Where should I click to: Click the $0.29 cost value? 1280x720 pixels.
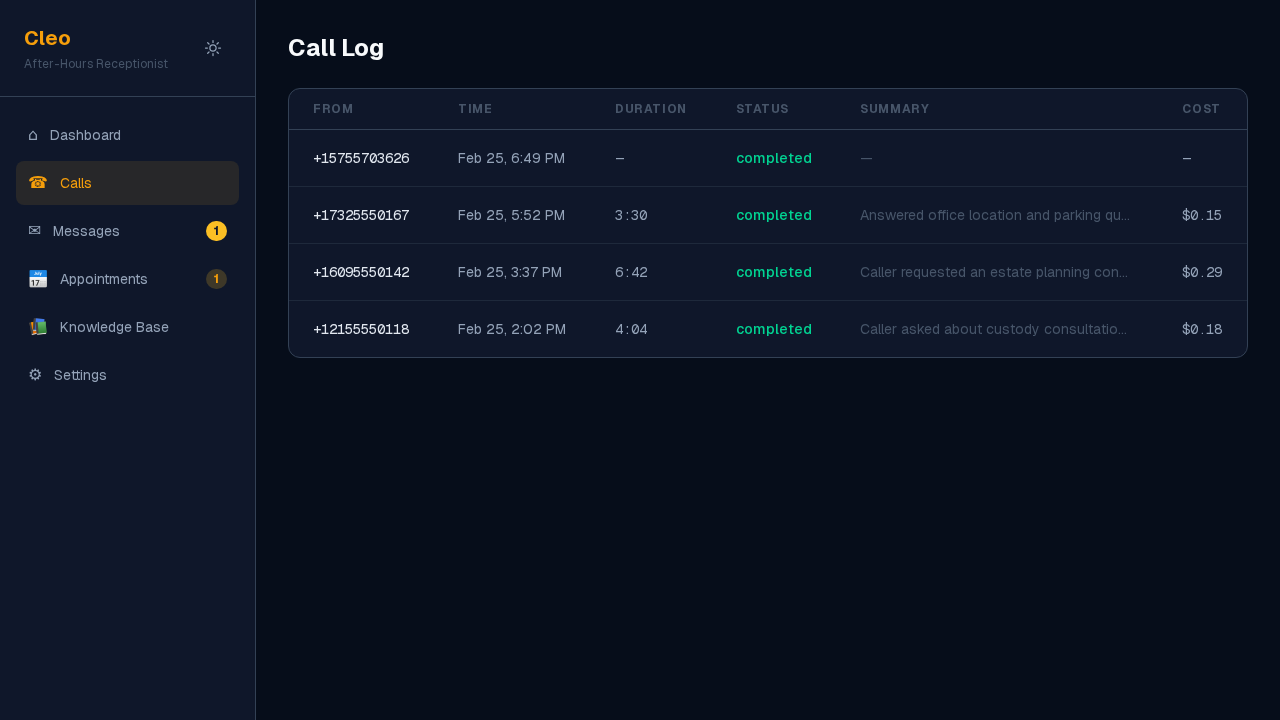coord(1202,272)
